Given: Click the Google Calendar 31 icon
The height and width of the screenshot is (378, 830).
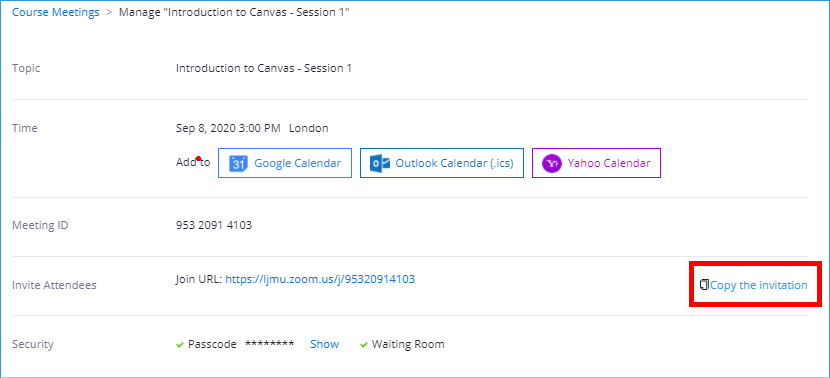Looking at the screenshot, I should (238, 163).
